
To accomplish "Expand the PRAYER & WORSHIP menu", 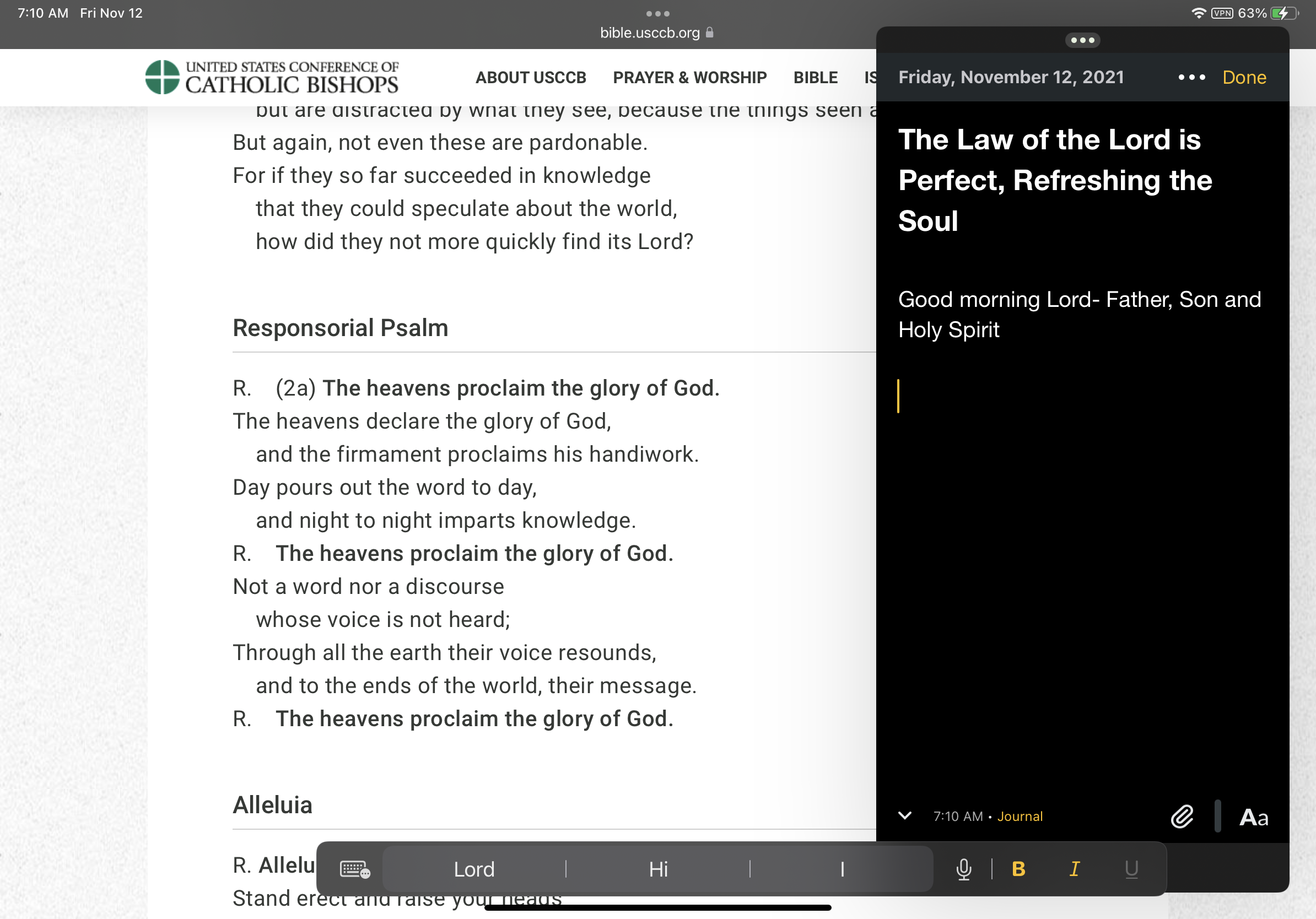I will (689, 77).
